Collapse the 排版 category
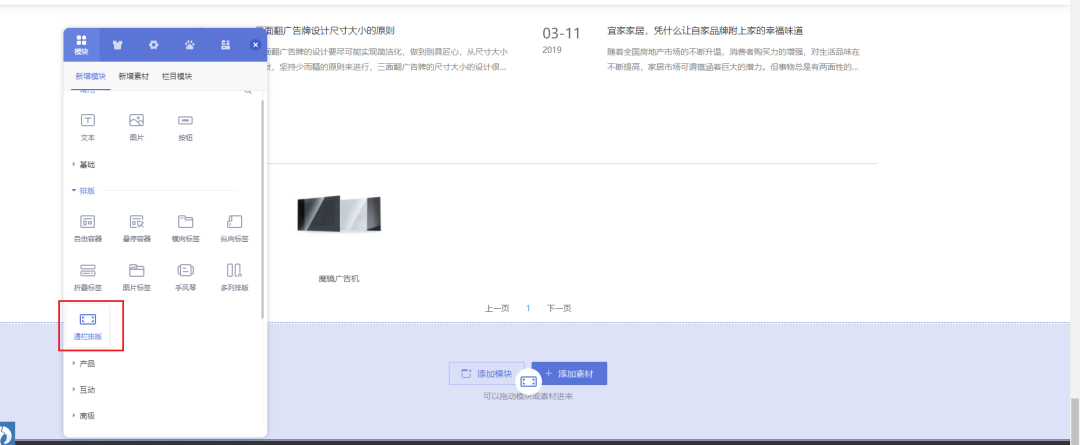 pyautogui.click(x=86, y=189)
